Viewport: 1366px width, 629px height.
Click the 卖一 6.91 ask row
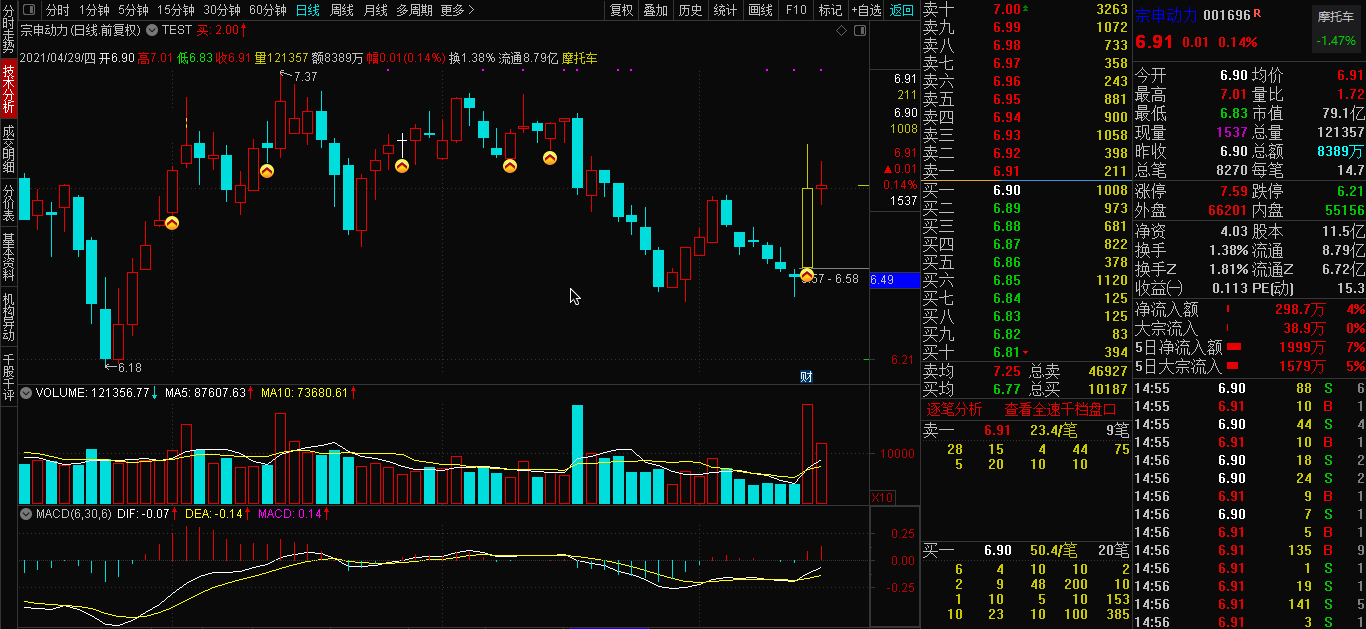tap(1025, 172)
